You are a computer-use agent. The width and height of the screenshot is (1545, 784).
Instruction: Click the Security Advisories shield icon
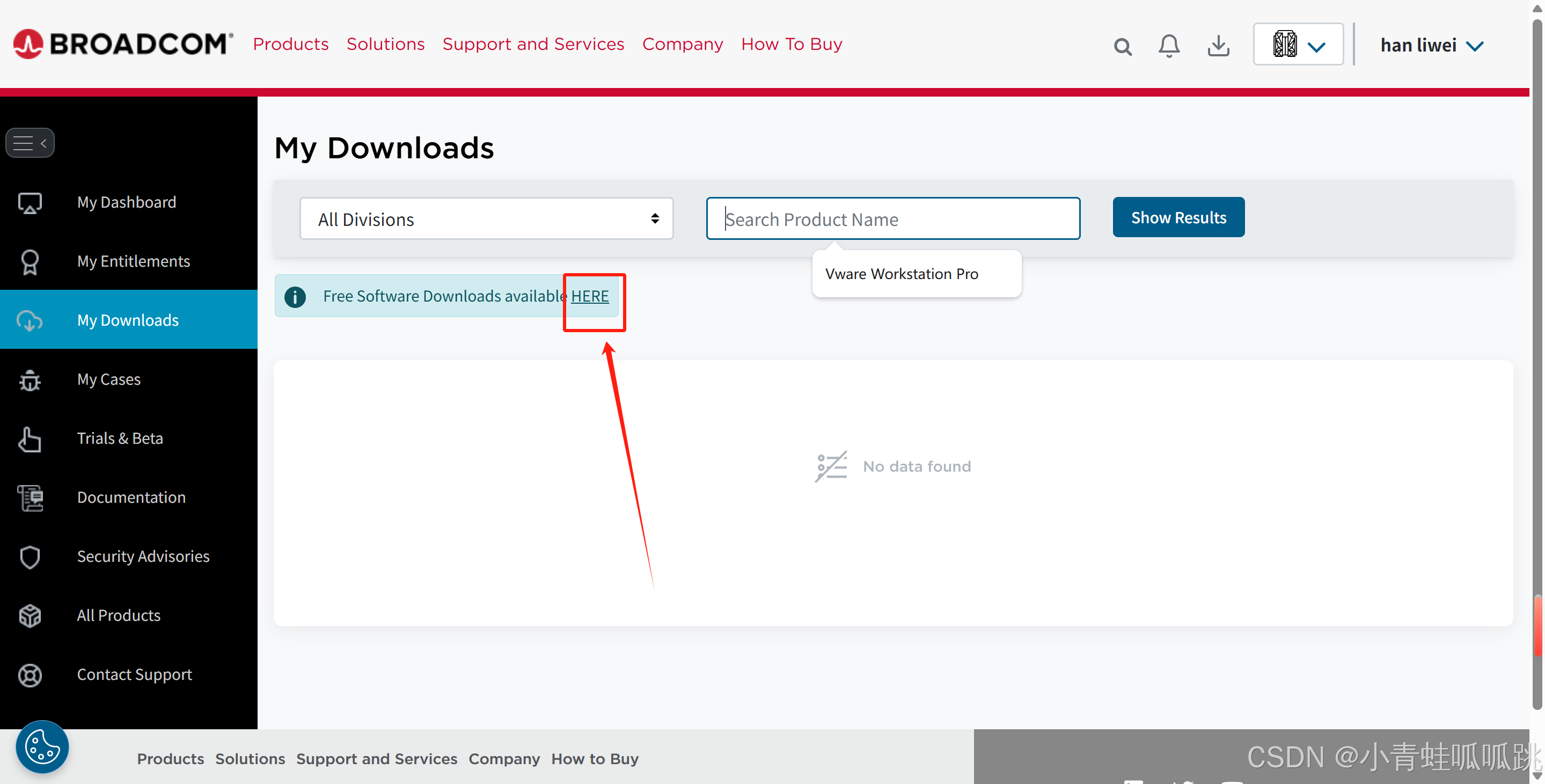(x=30, y=556)
